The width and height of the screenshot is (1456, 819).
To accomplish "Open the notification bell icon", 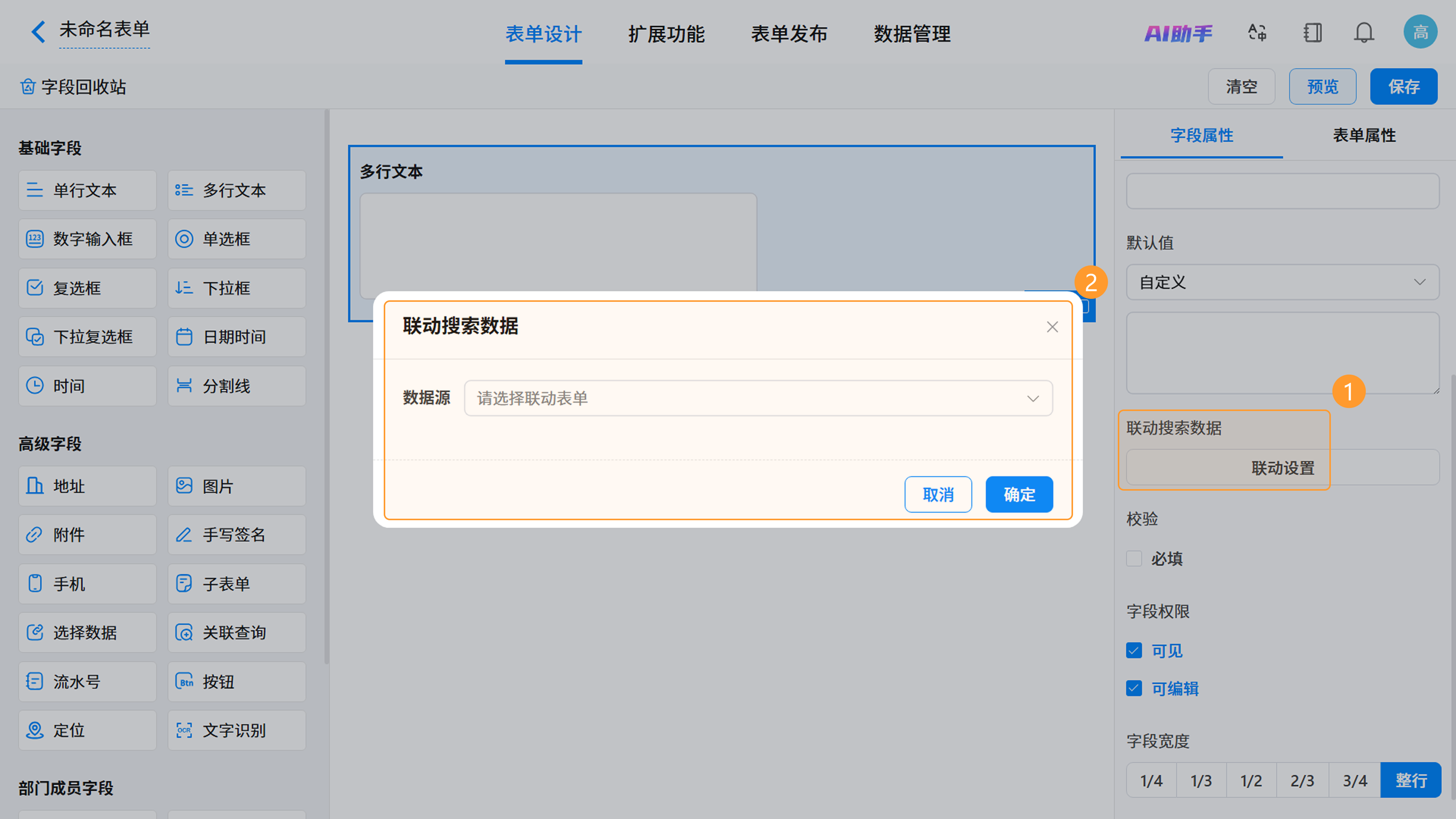I will pyautogui.click(x=1363, y=32).
